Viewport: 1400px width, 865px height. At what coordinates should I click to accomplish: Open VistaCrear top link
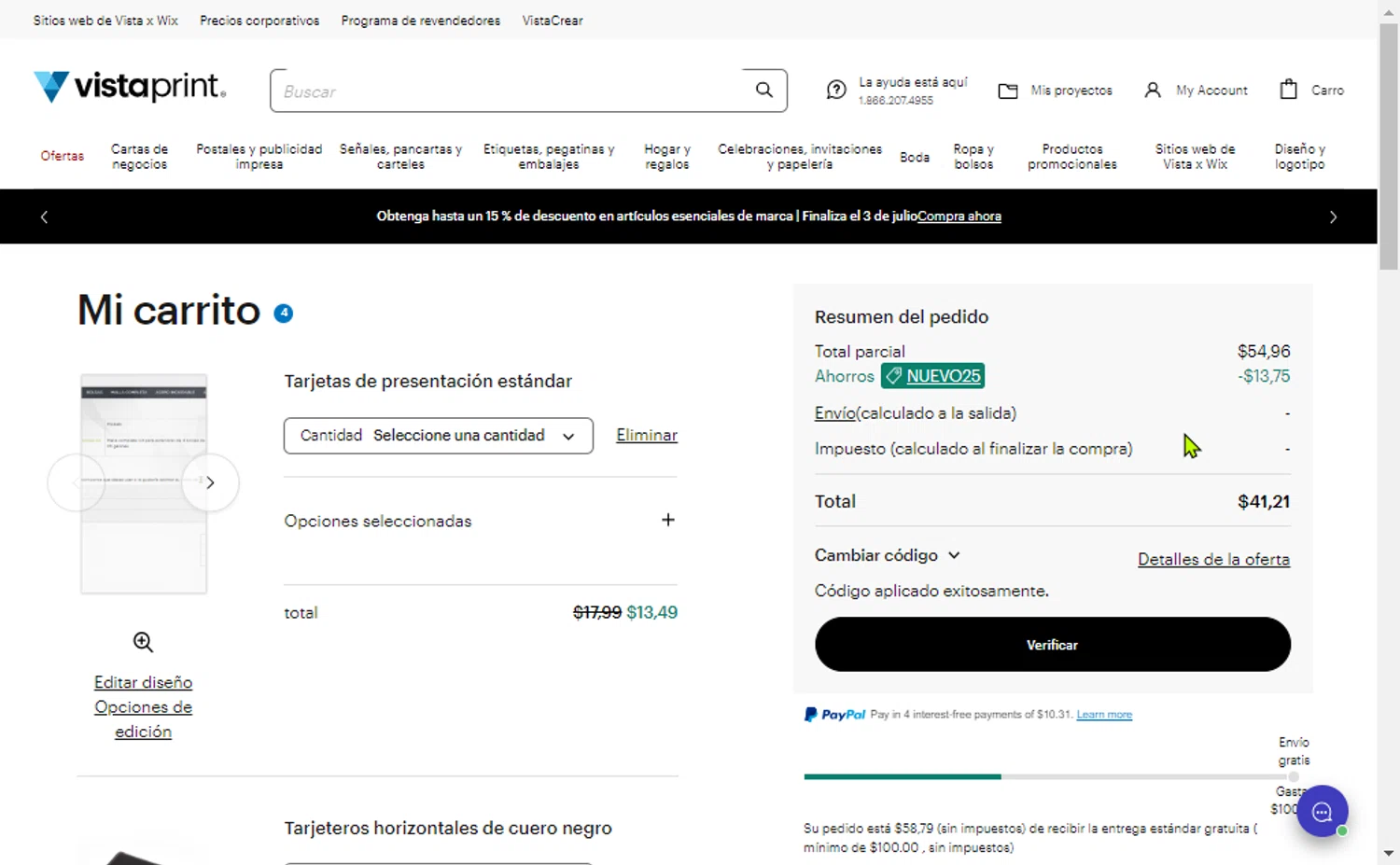[x=553, y=21]
